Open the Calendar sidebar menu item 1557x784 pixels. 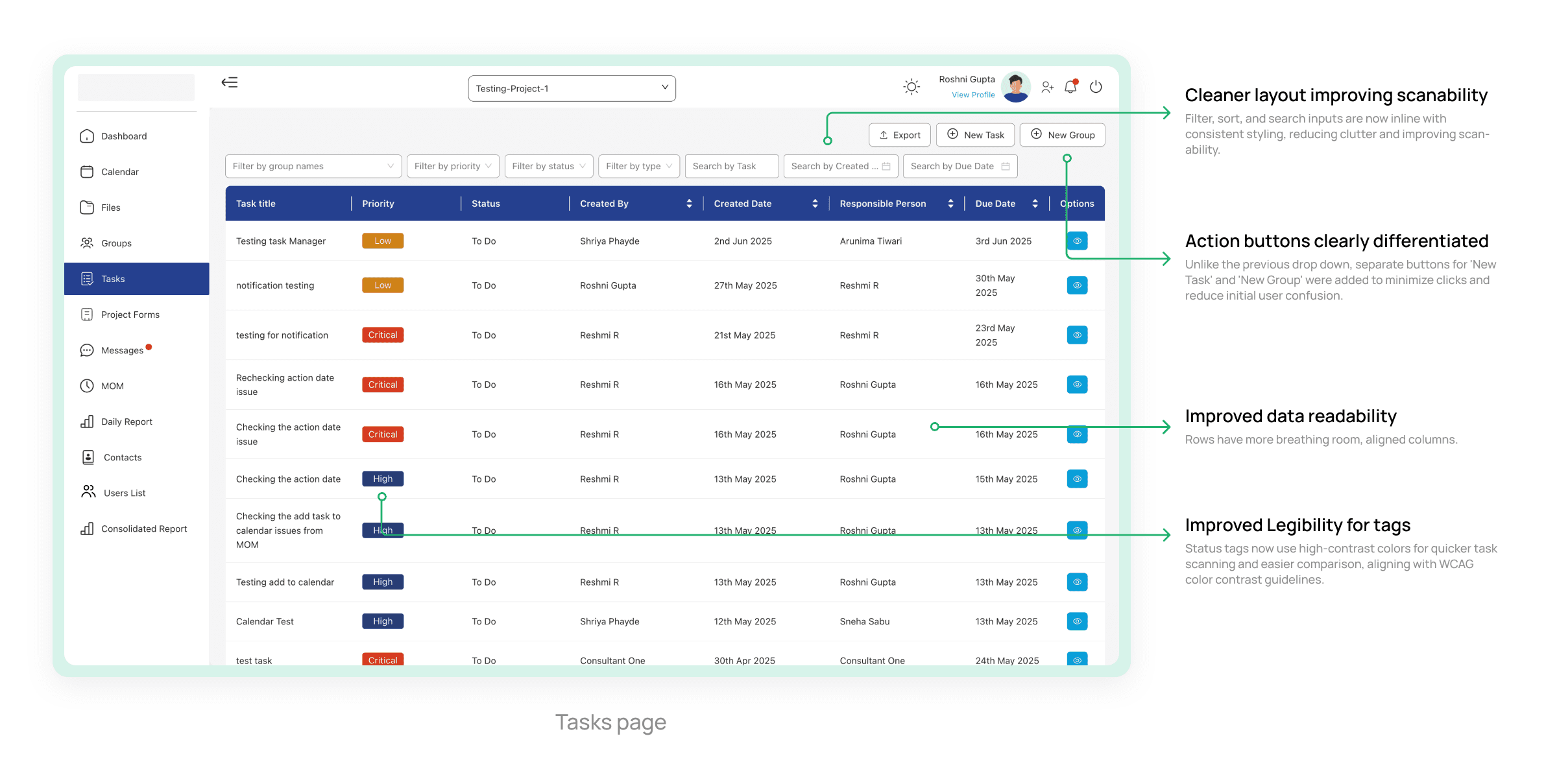(120, 172)
